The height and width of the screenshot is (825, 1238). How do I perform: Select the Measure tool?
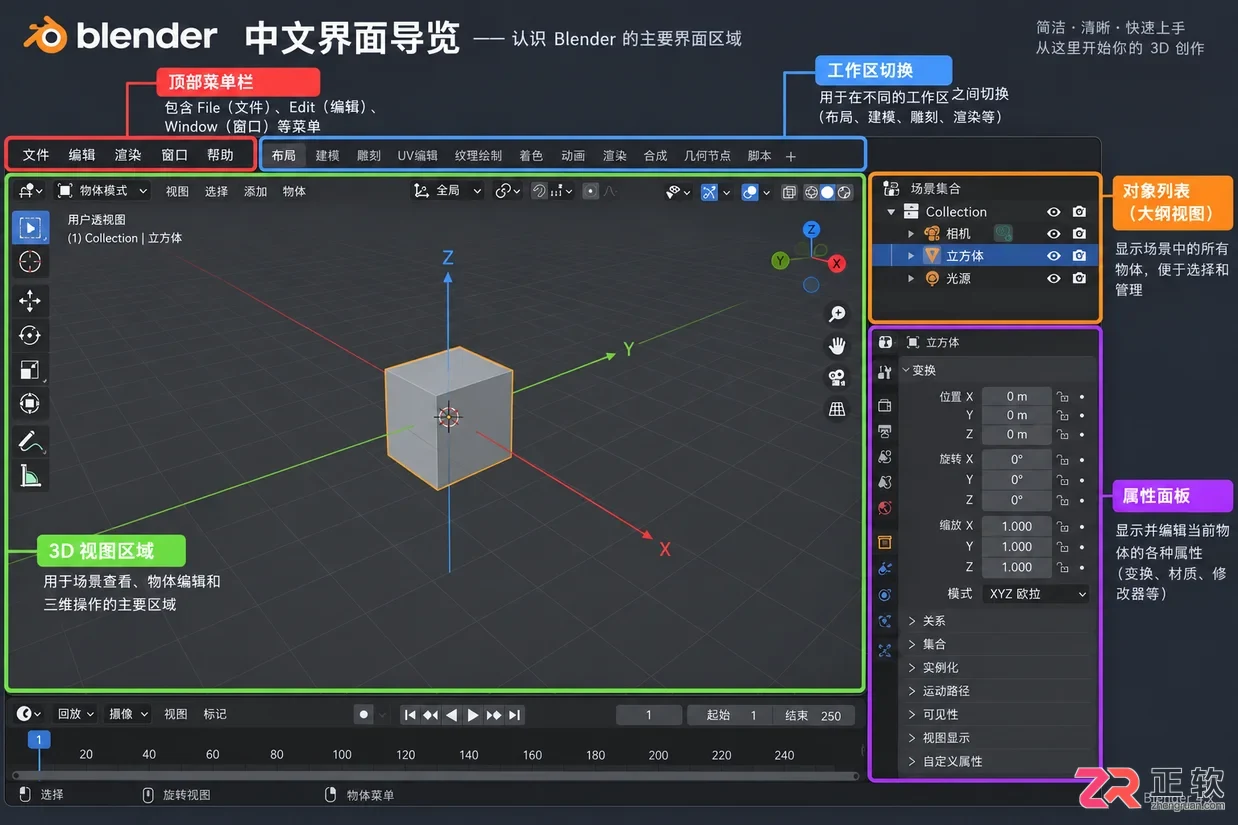[x=30, y=476]
